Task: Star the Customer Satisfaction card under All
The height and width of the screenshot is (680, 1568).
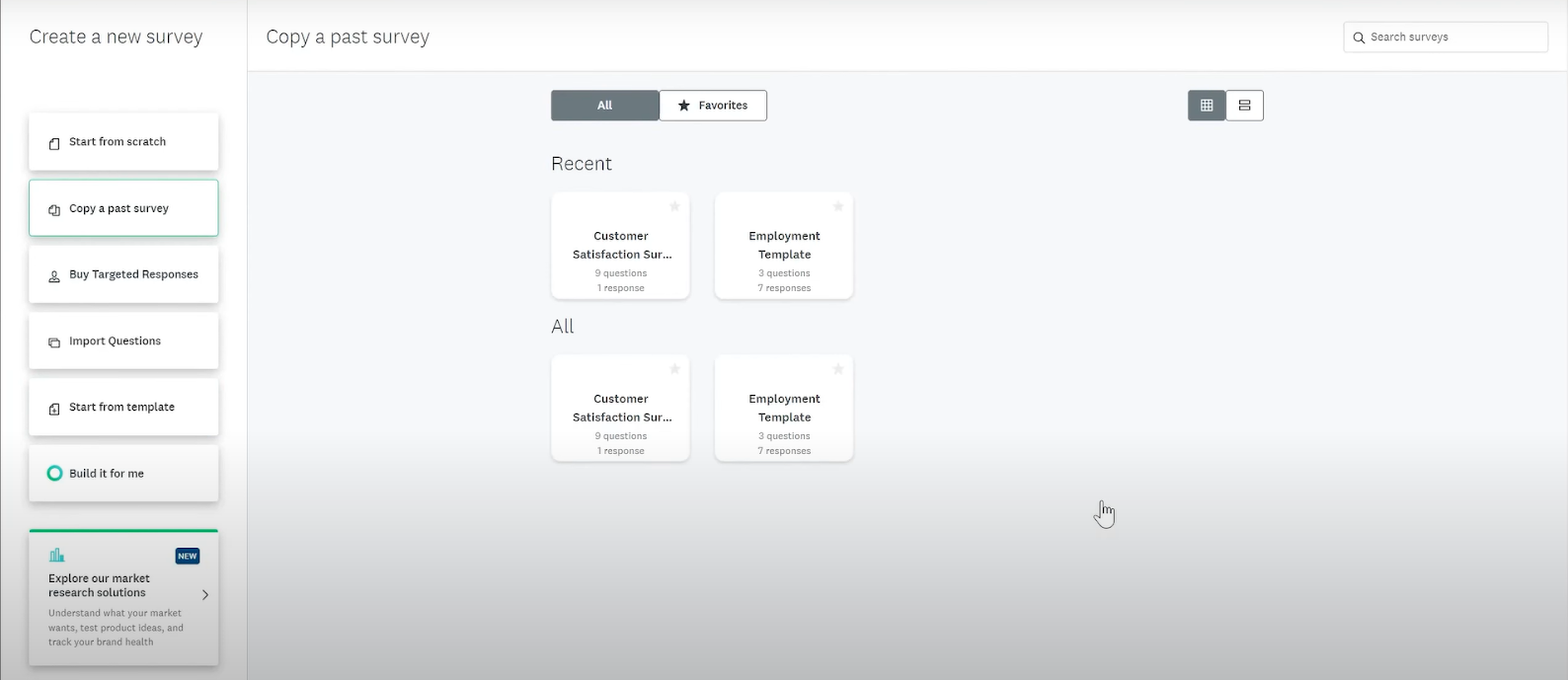Action: click(674, 369)
